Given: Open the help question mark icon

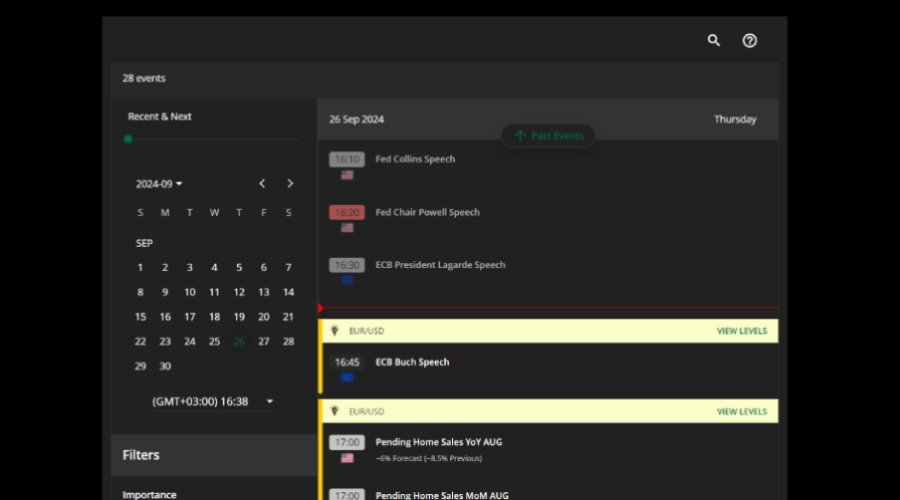Looking at the screenshot, I should pyautogui.click(x=750, y=41).
